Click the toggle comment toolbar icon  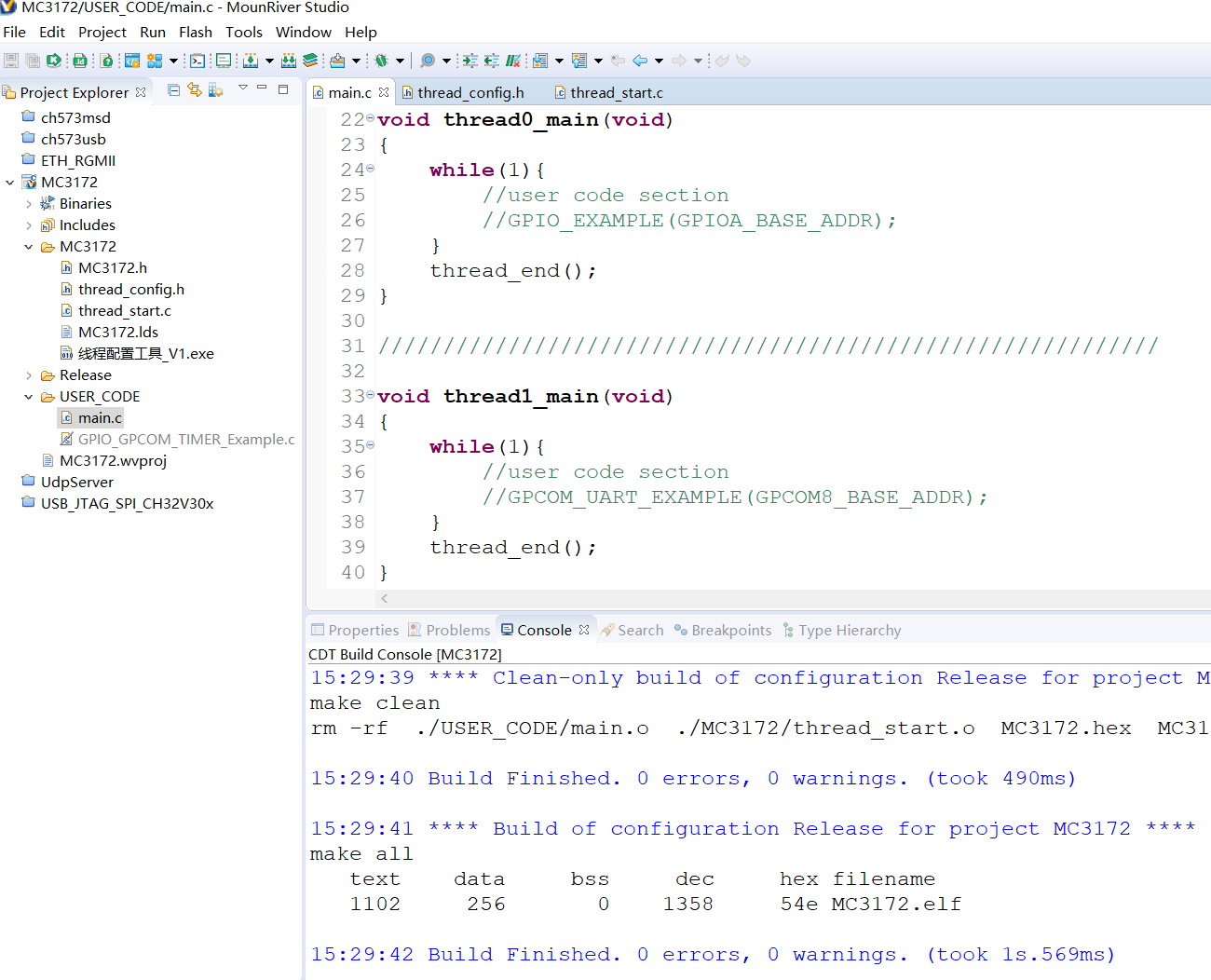click(513, 61)
